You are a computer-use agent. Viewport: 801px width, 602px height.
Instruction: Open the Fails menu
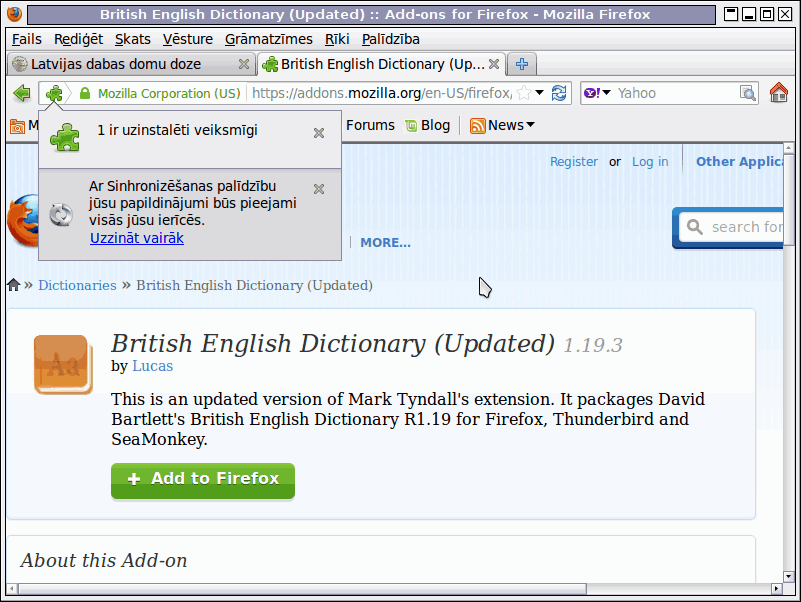[x=27, y=39]
